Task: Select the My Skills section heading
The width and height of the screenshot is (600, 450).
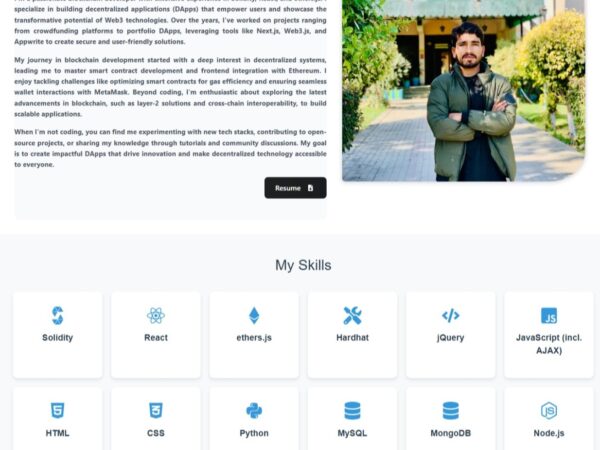Action: pos(303,265)
